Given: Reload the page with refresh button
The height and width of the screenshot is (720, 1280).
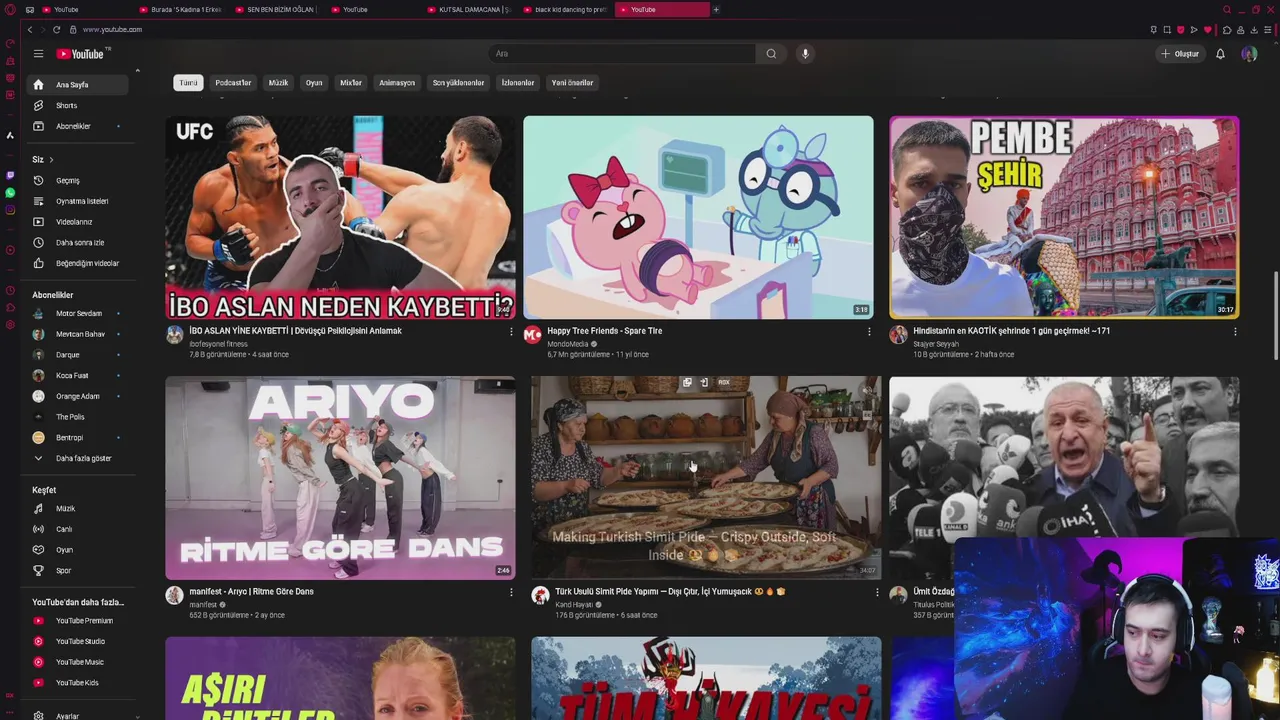Looking at the screenshot, I should point(56,29).
